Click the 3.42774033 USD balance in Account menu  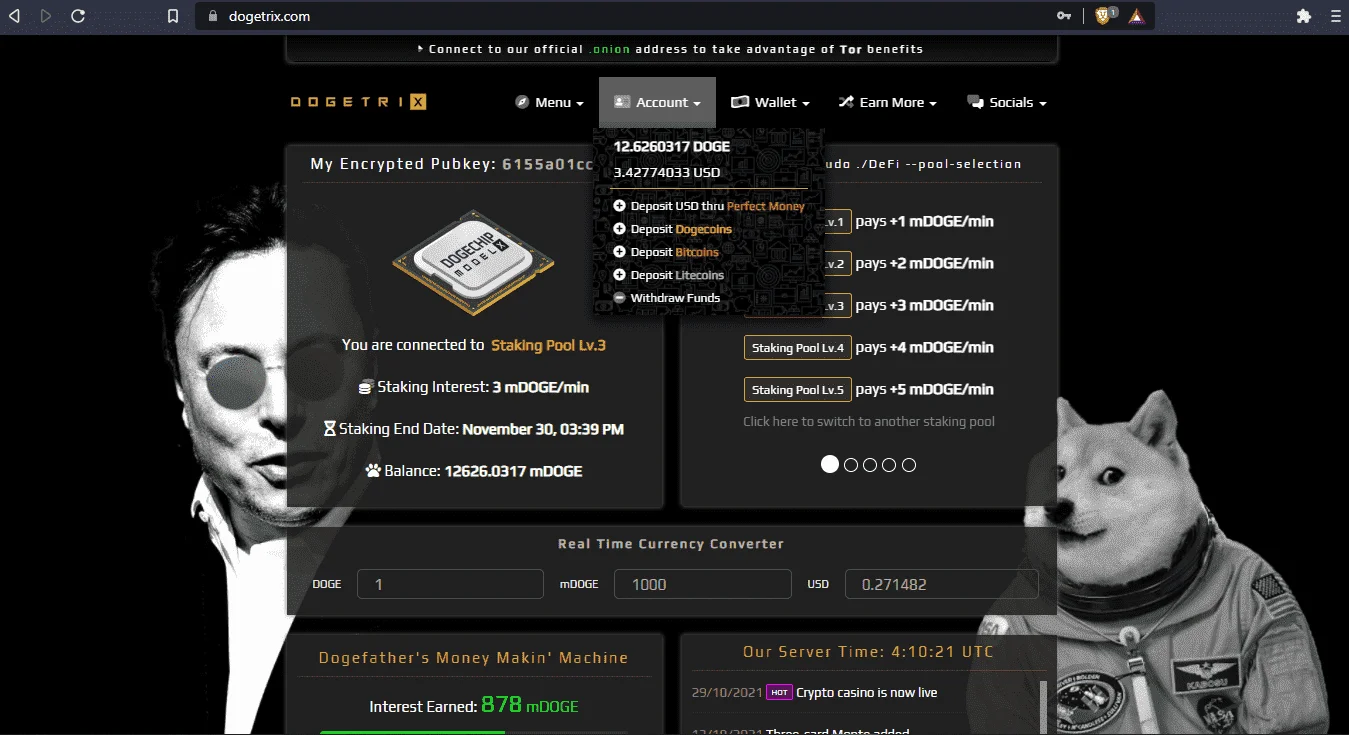click(667, 172)
